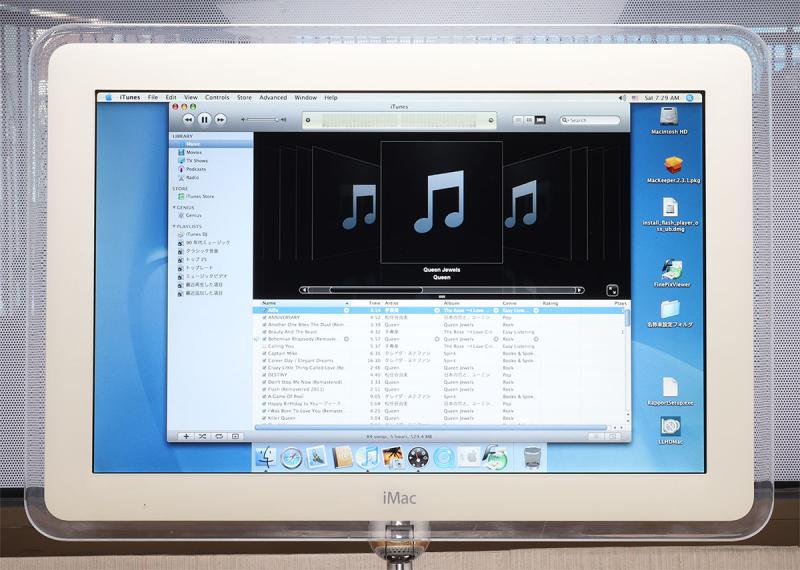Select the Queen Jewels center album cover

point(442,202)
